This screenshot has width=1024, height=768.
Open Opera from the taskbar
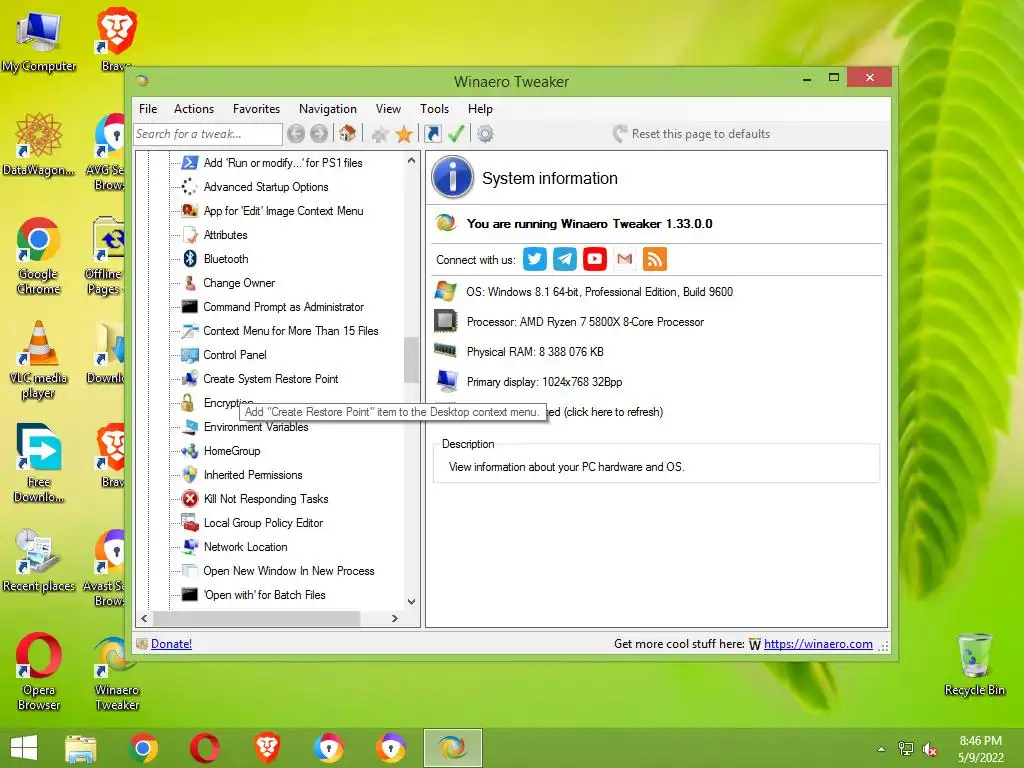205,748
